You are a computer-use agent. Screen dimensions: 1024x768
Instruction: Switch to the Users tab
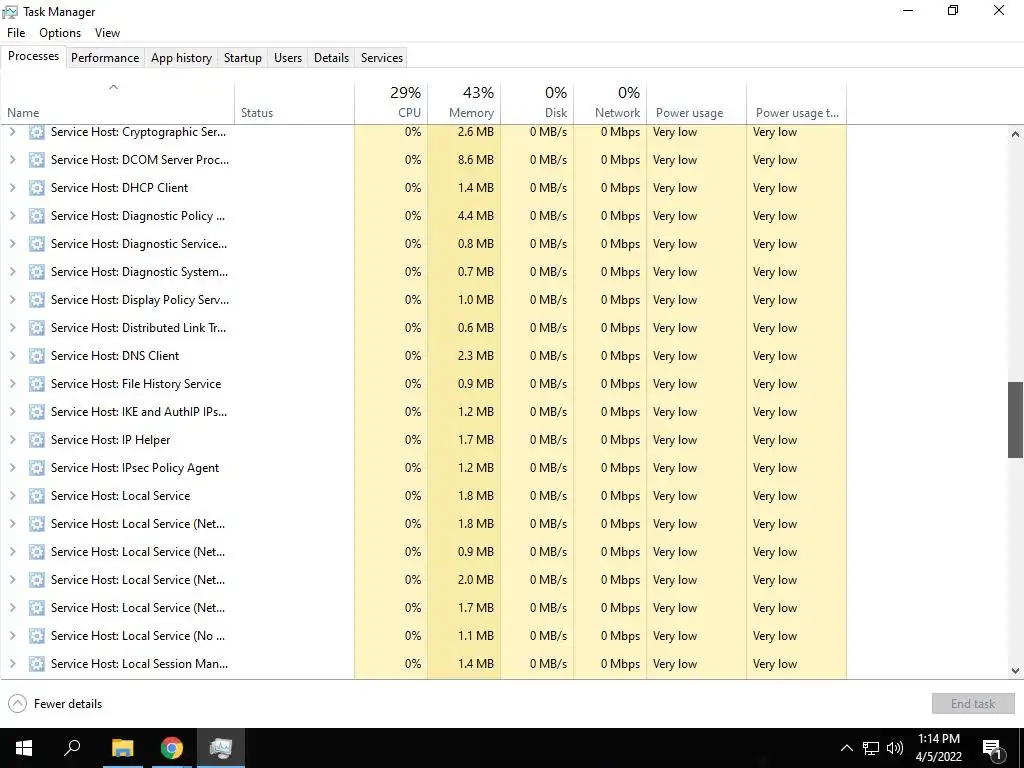point(288,57)
